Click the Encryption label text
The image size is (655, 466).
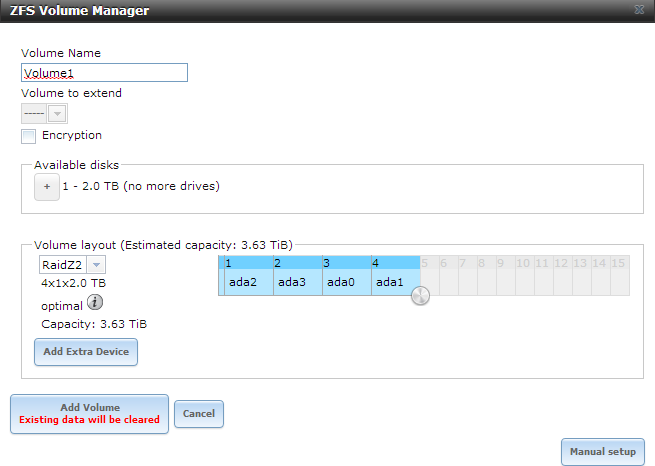click(72, 135)
